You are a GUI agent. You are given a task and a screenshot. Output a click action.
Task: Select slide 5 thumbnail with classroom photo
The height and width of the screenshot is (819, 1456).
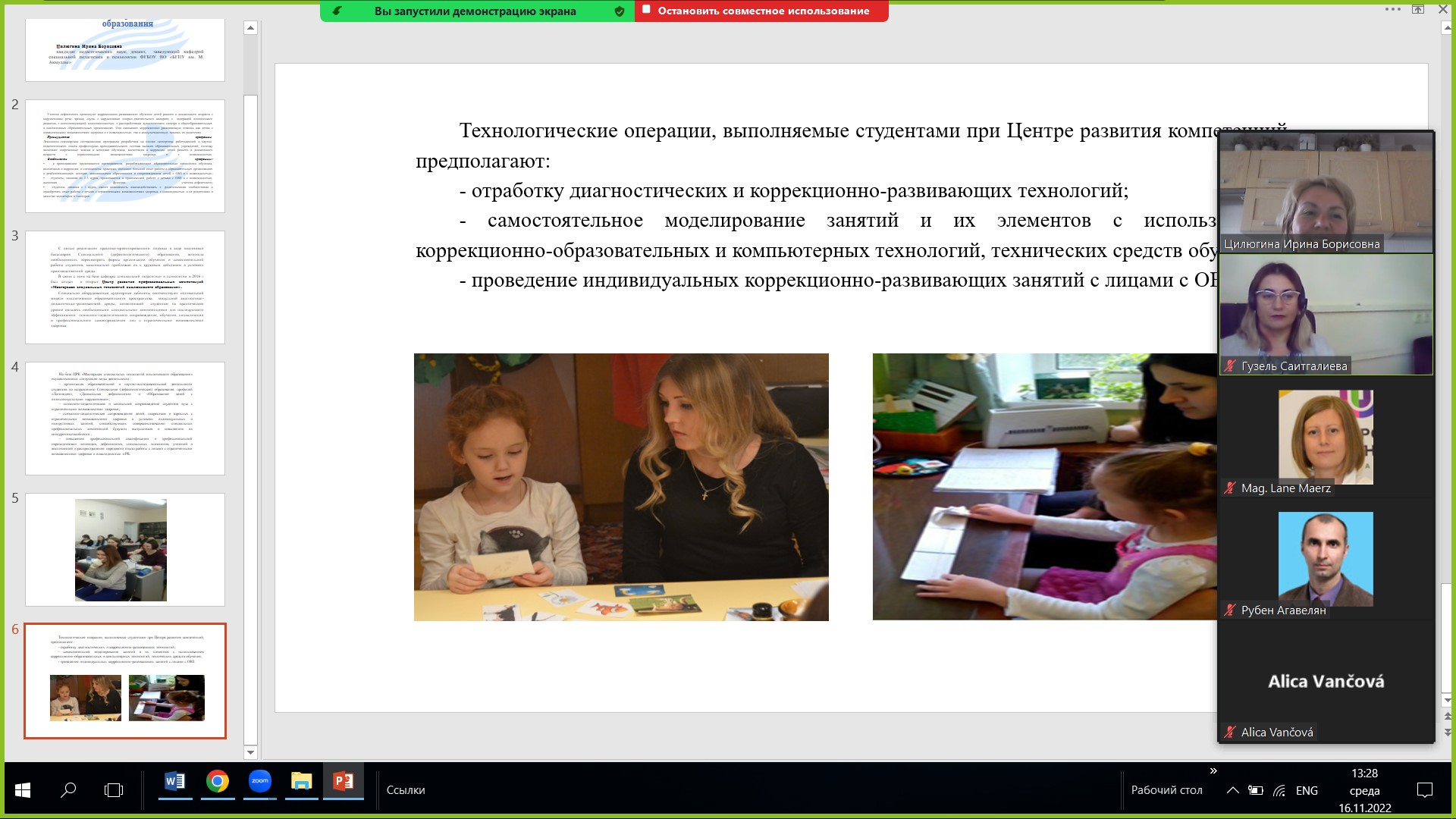tap(125, 550)
